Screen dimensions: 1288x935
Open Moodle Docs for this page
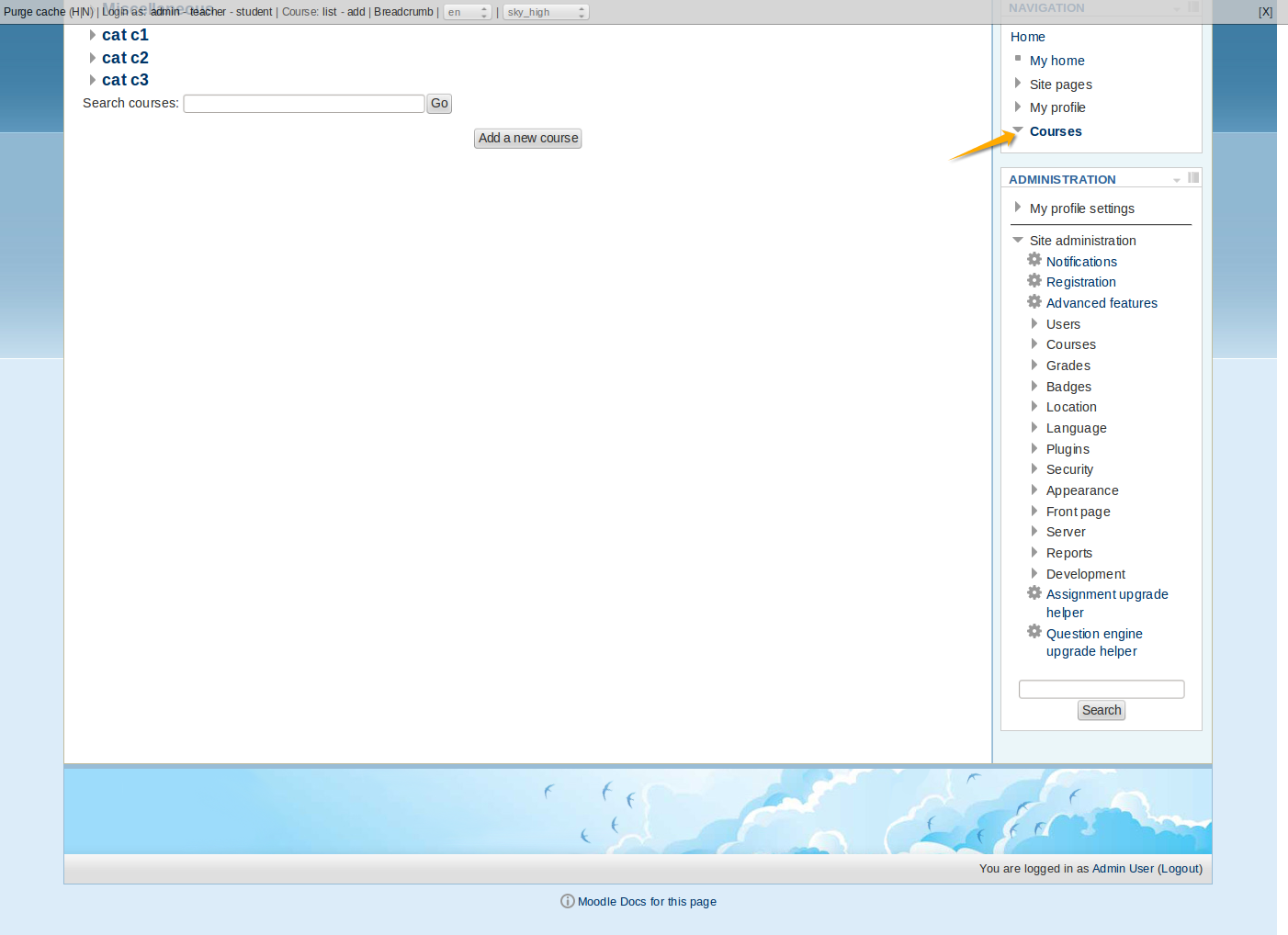pyautogui.click(x=647, y=902)
